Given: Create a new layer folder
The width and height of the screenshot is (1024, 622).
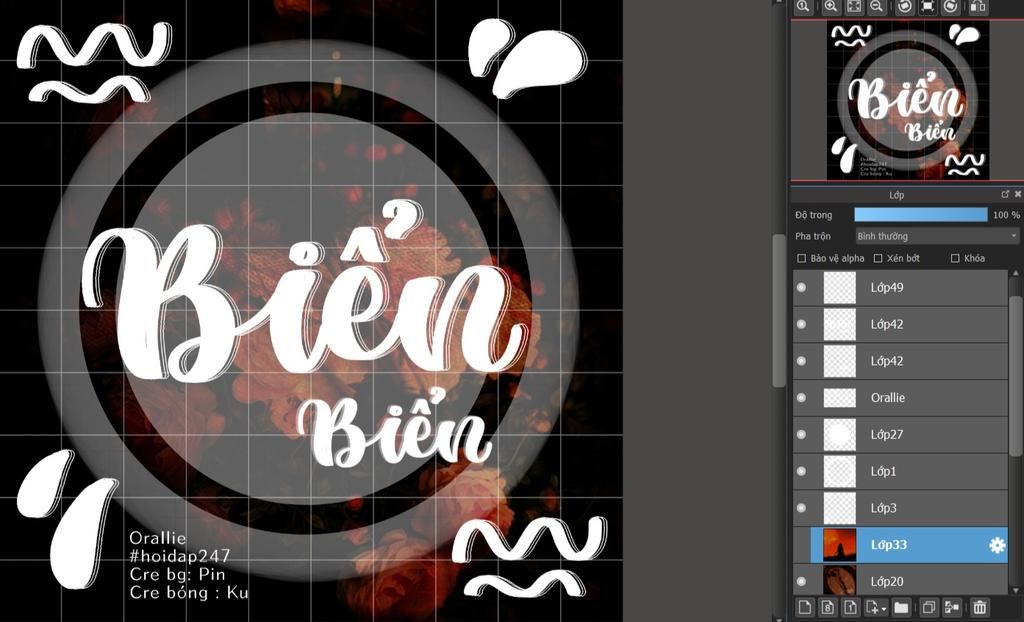Looking at the screenshot, I should pos(901,607).
